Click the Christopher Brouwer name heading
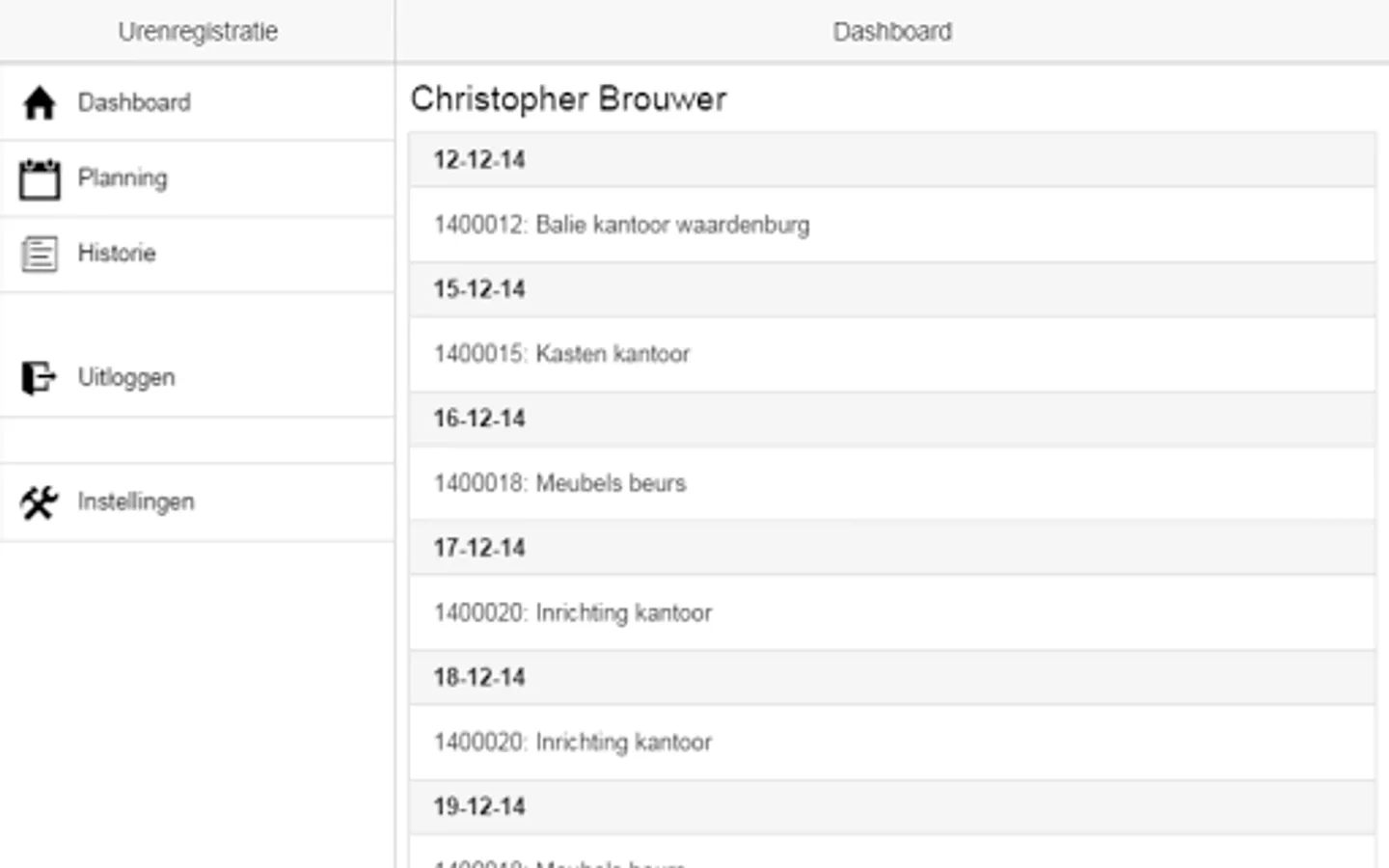 569,99
